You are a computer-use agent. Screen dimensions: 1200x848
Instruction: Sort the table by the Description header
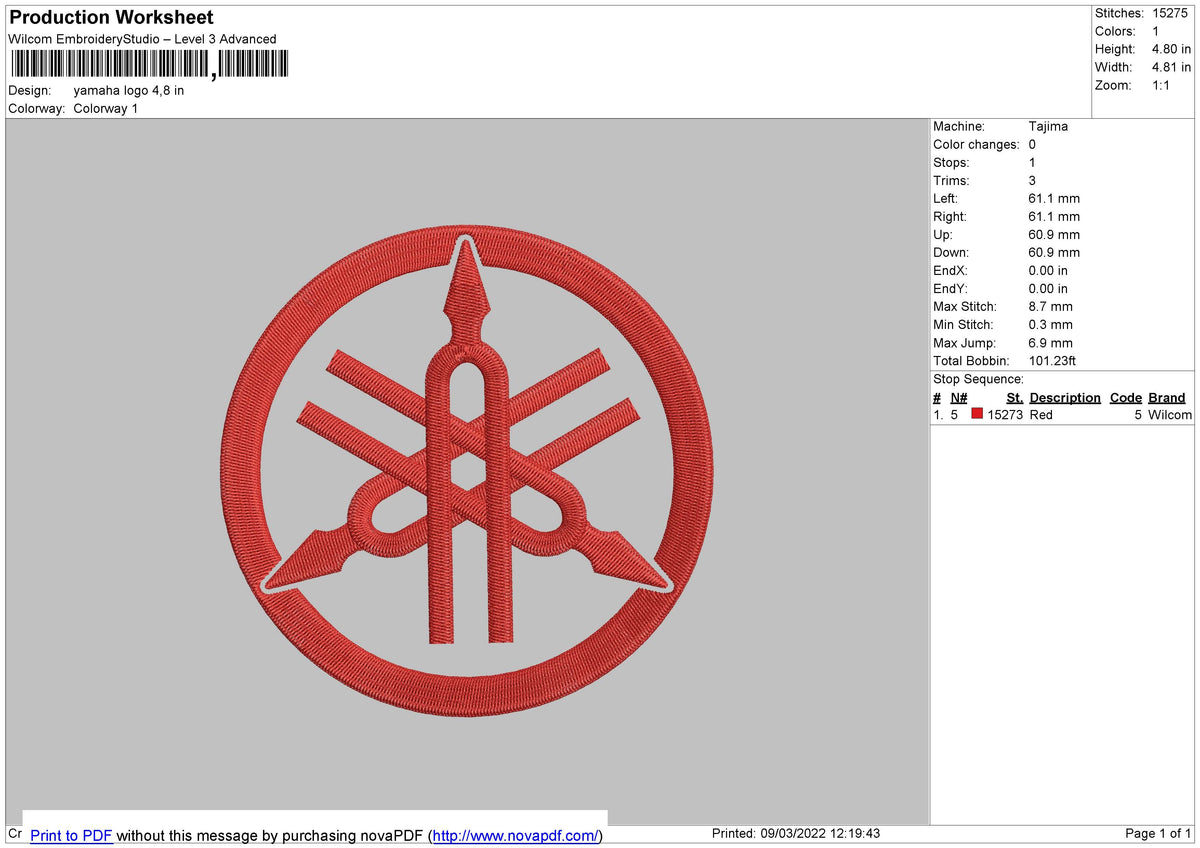tap(1064, 397)
